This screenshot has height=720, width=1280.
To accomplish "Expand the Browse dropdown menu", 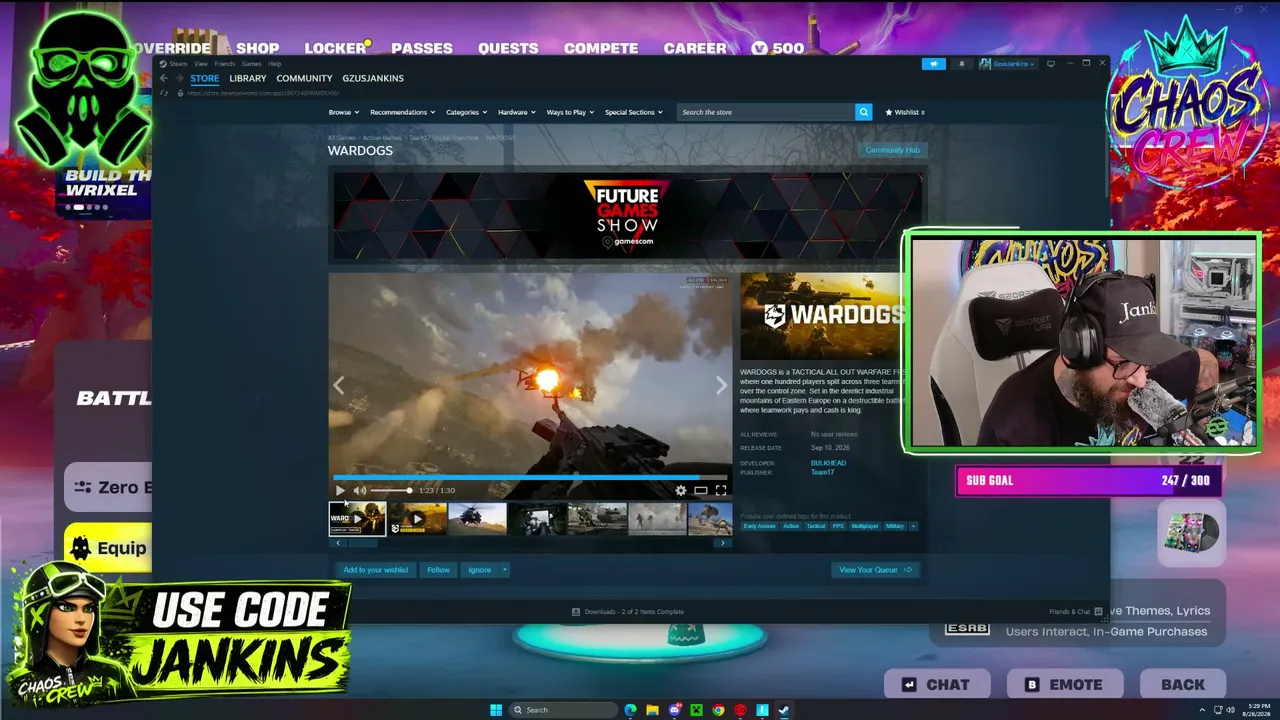I will (x=343, y=112).
